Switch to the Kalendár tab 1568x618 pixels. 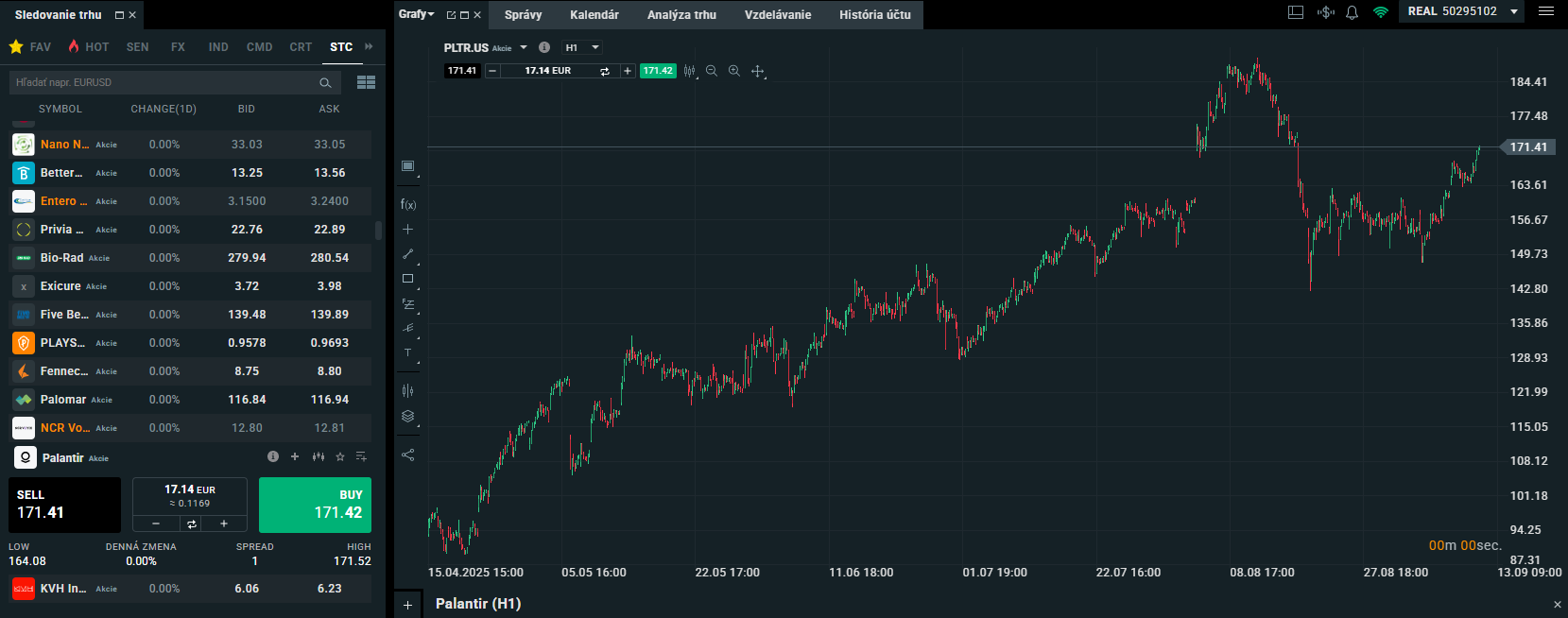tap(594, 15)
